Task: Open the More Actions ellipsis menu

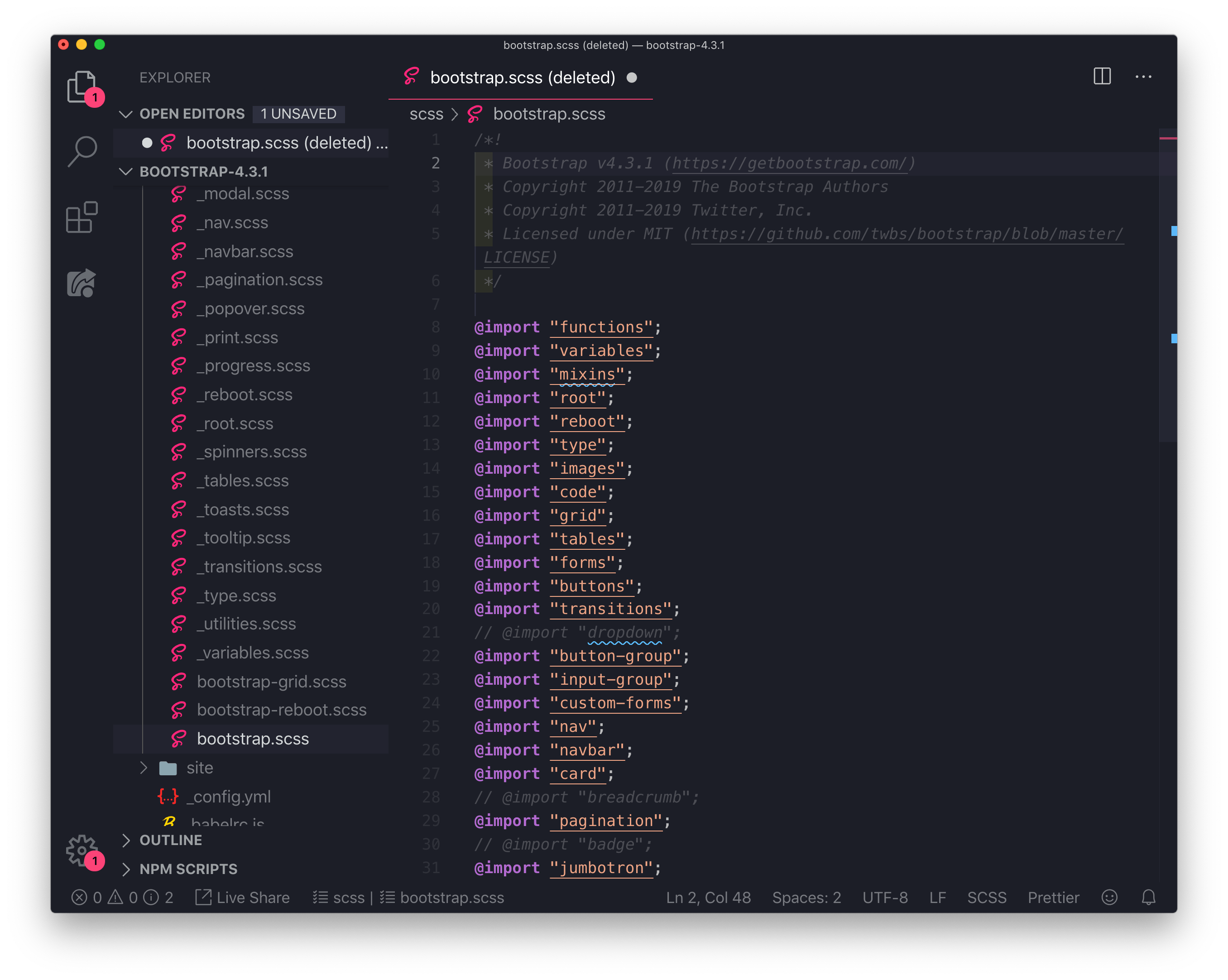Action: tap(1143, 77)
